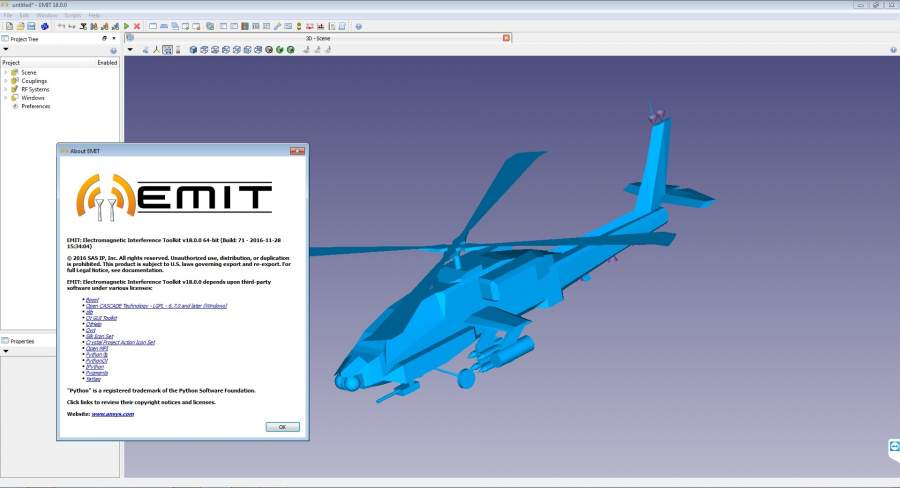Open the Window menu
The image size is (900, 488).
[x=46, y=16]
